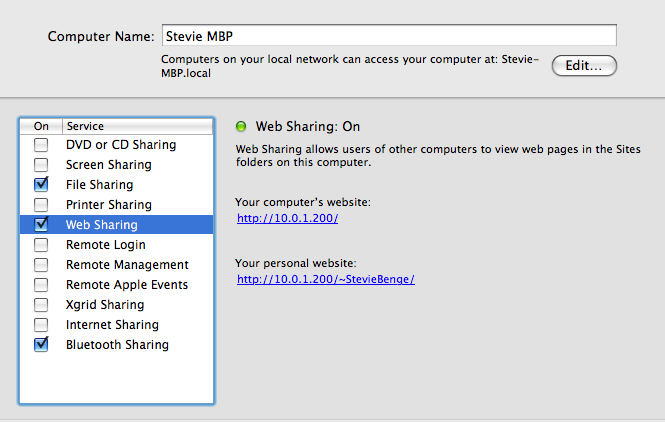665x422 pixels.
Task: Uncheck the Web Sharing checkbox
Action: (41, 224)
